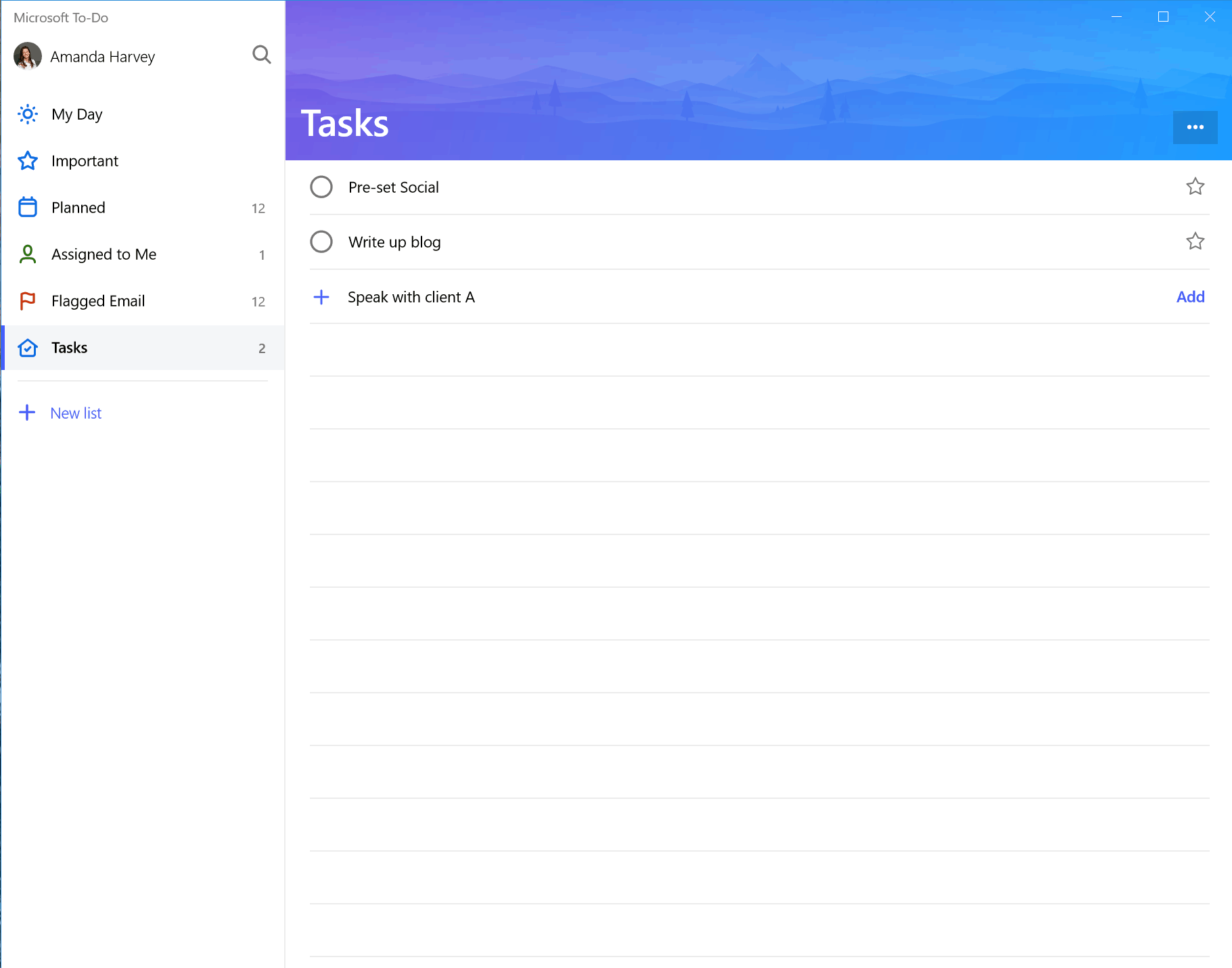Click the Planned count of 12

(258, 208)
